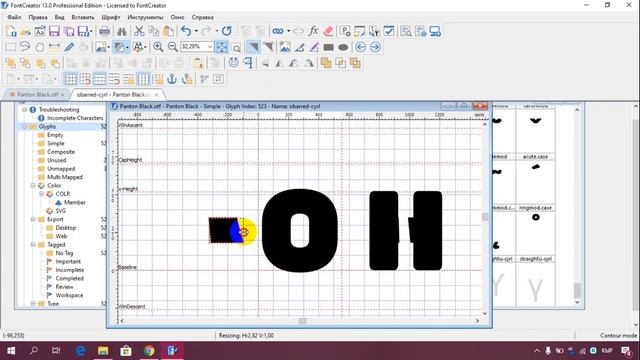The width and height of the screenshot is (640, 360).
Task: Click the Print icon in the toolbar
Action: tap(104, 31)
